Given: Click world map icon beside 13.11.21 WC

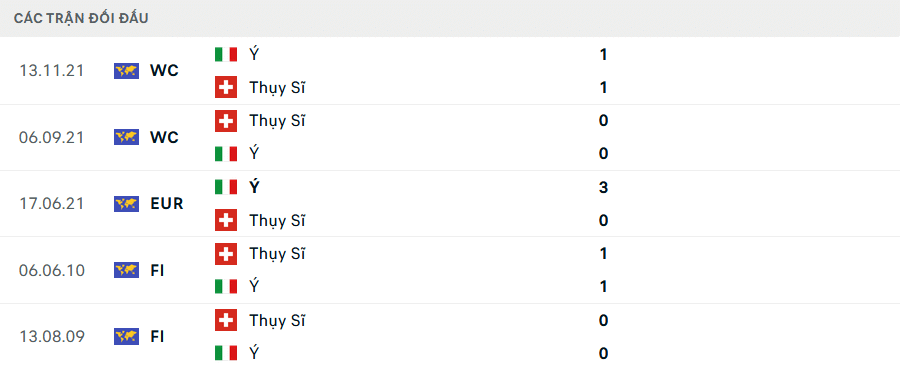Looking at the screenshot, I should (126, 71).
